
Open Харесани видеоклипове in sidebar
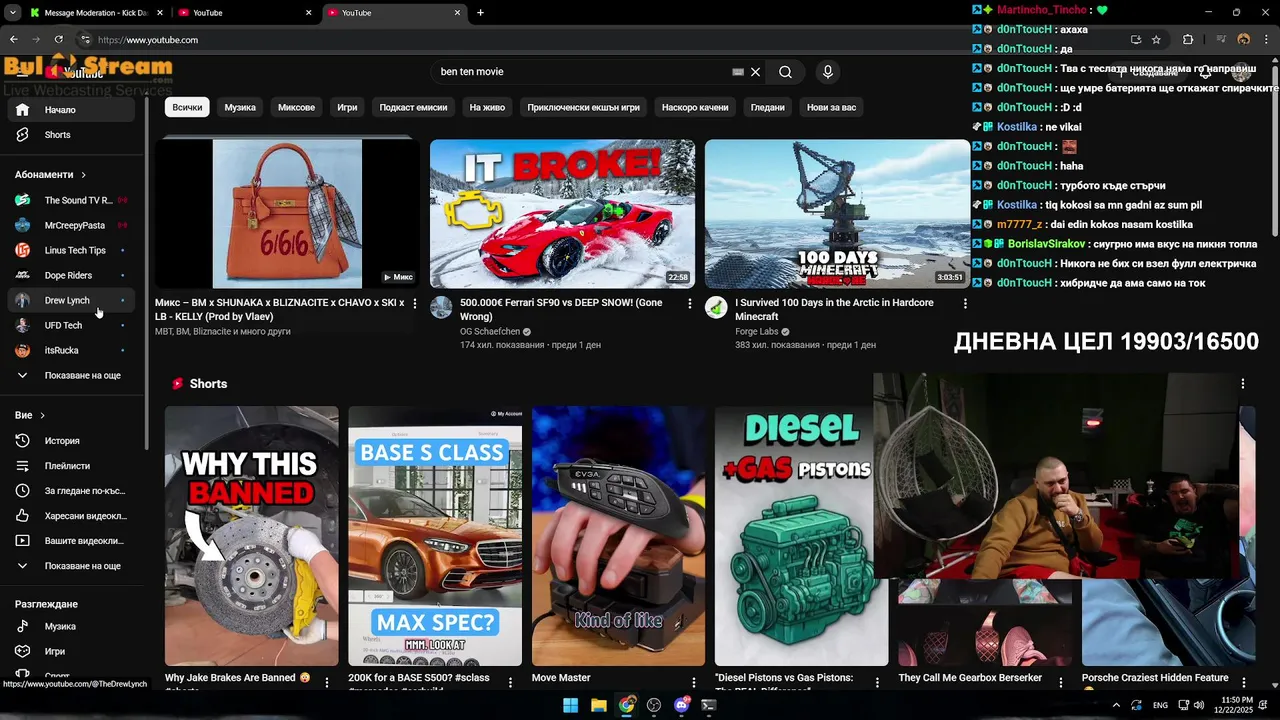pos(71,516)
